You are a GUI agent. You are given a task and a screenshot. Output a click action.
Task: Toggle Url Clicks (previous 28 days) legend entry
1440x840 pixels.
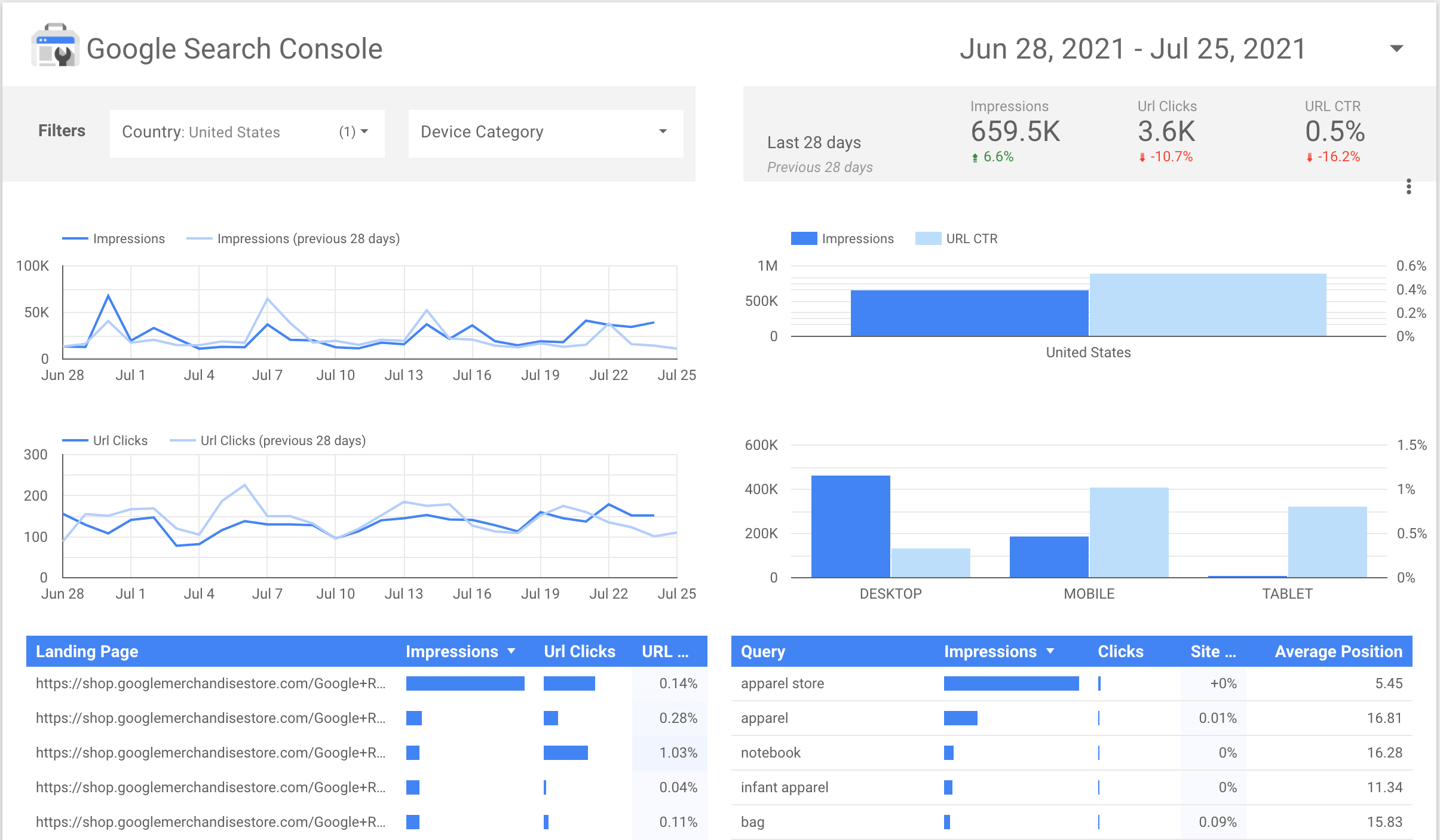pos(268,440)
